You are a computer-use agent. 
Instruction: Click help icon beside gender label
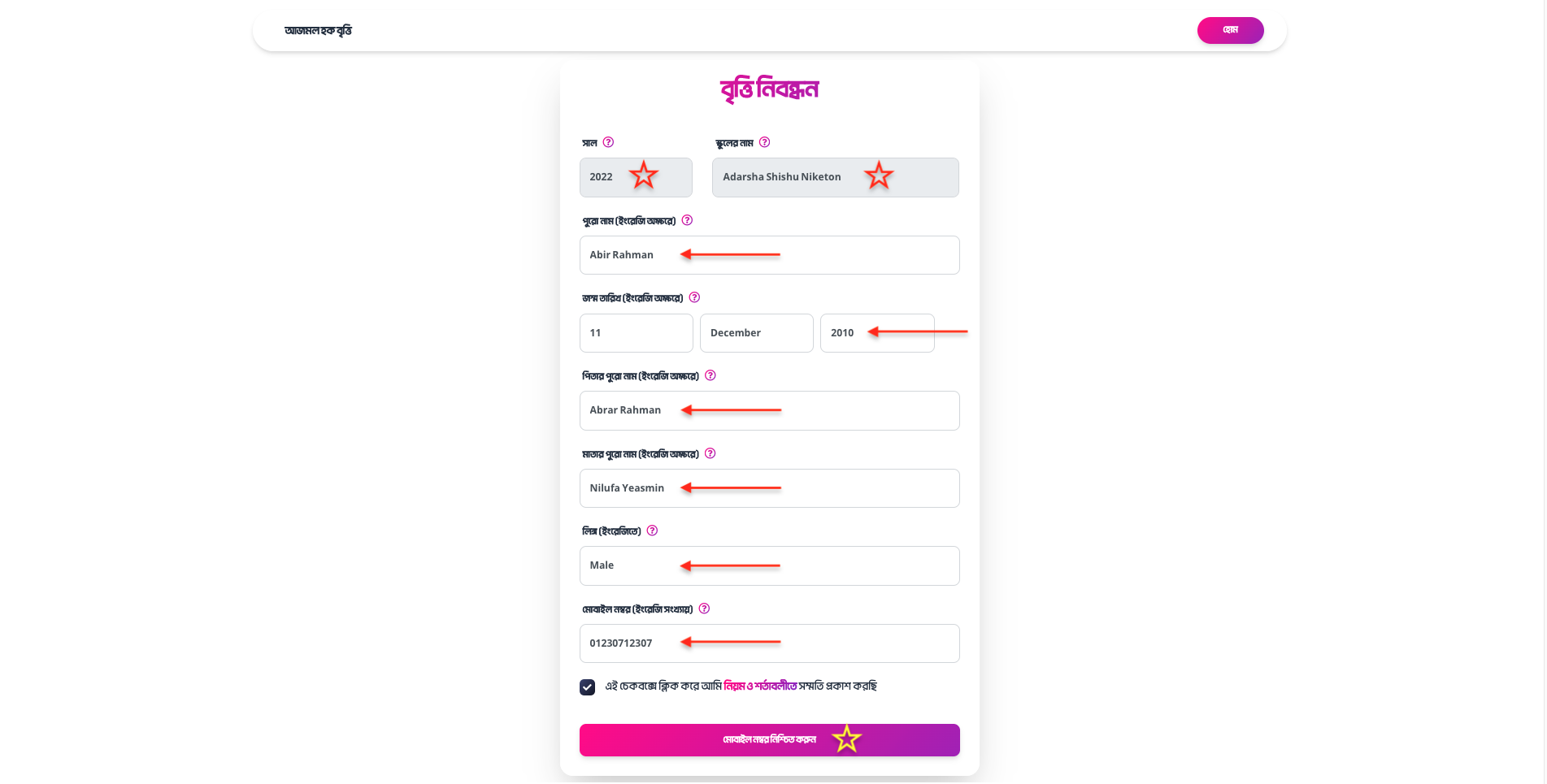click(x=652, y=531)
